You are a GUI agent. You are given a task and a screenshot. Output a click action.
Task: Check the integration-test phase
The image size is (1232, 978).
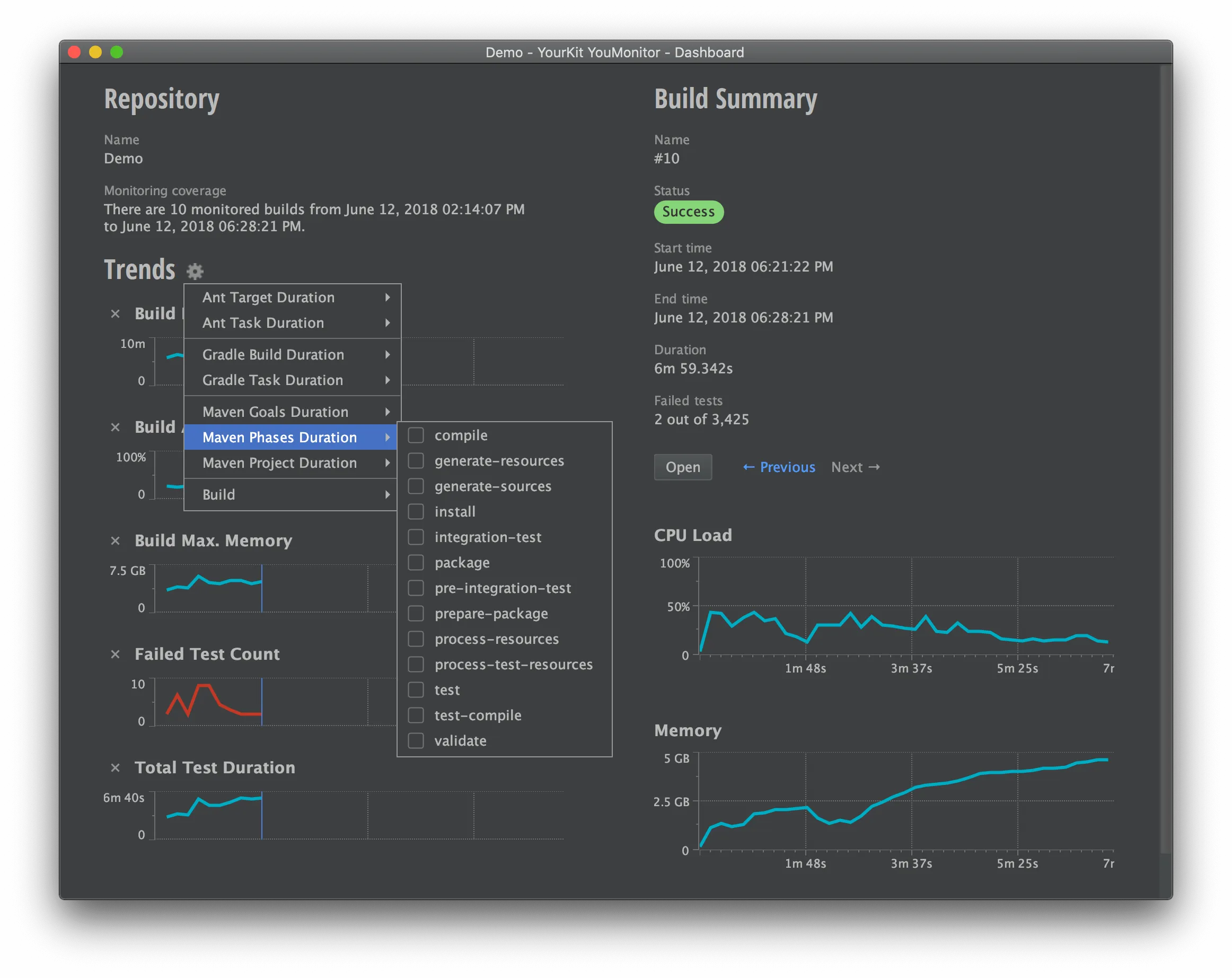tap(416, 537)
